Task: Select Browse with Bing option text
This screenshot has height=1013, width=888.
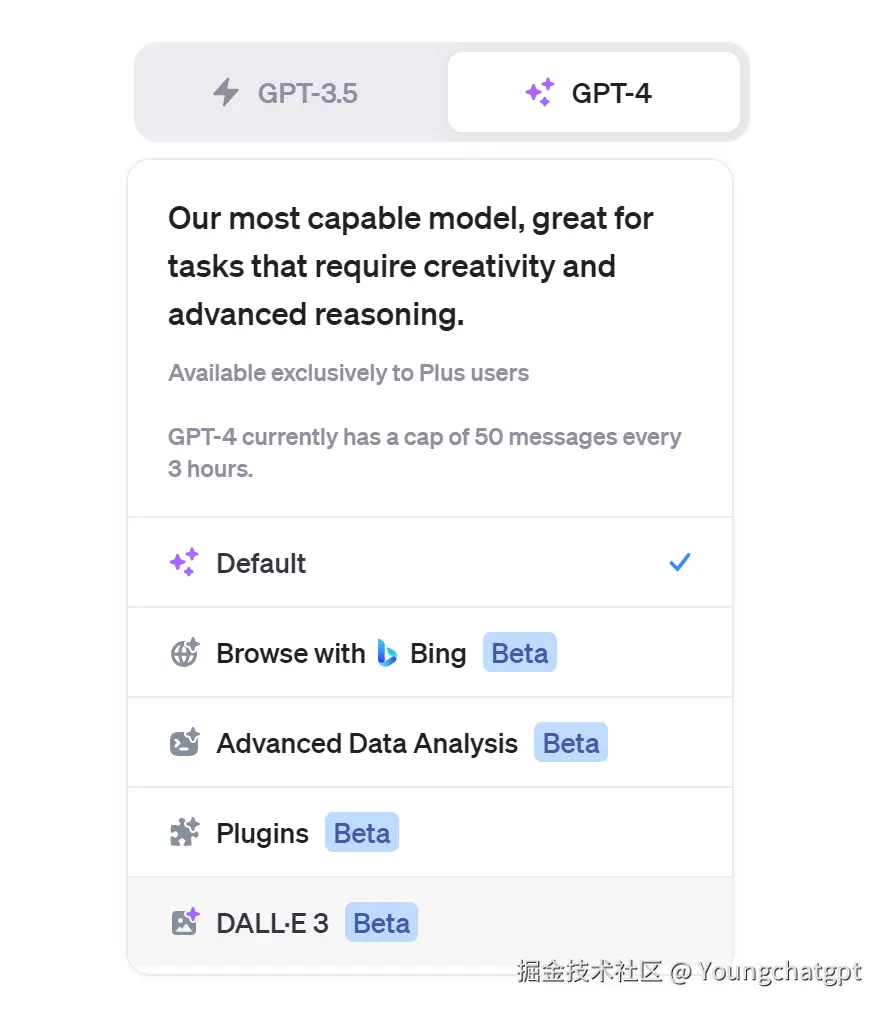Action: click(290, 654)
